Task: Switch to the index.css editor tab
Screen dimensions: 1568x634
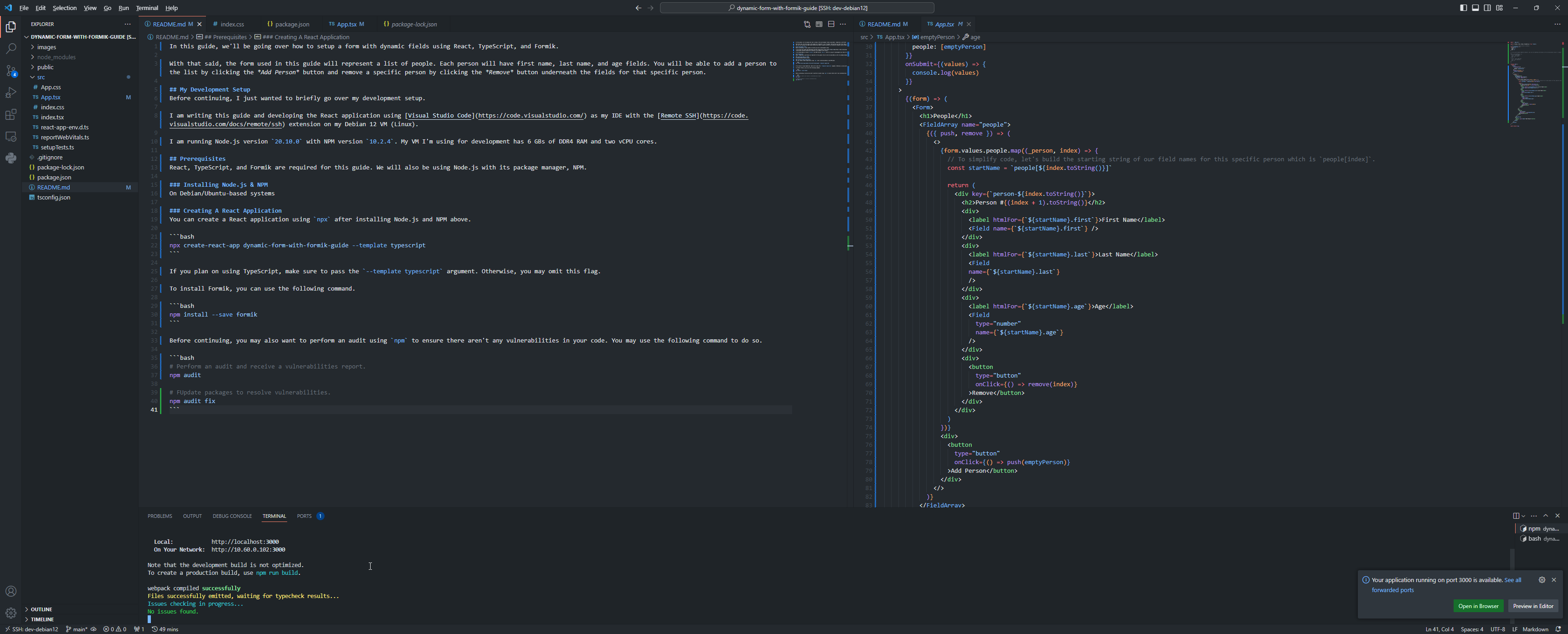Action: pyautogui.click(x=232, y=24)
